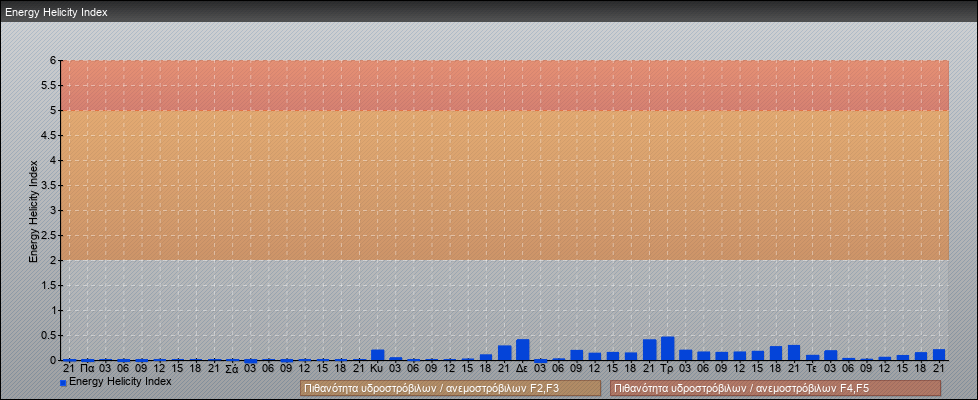Click the y-axis value 6
This screenshot has width=978, height=400.
[53, 61]
